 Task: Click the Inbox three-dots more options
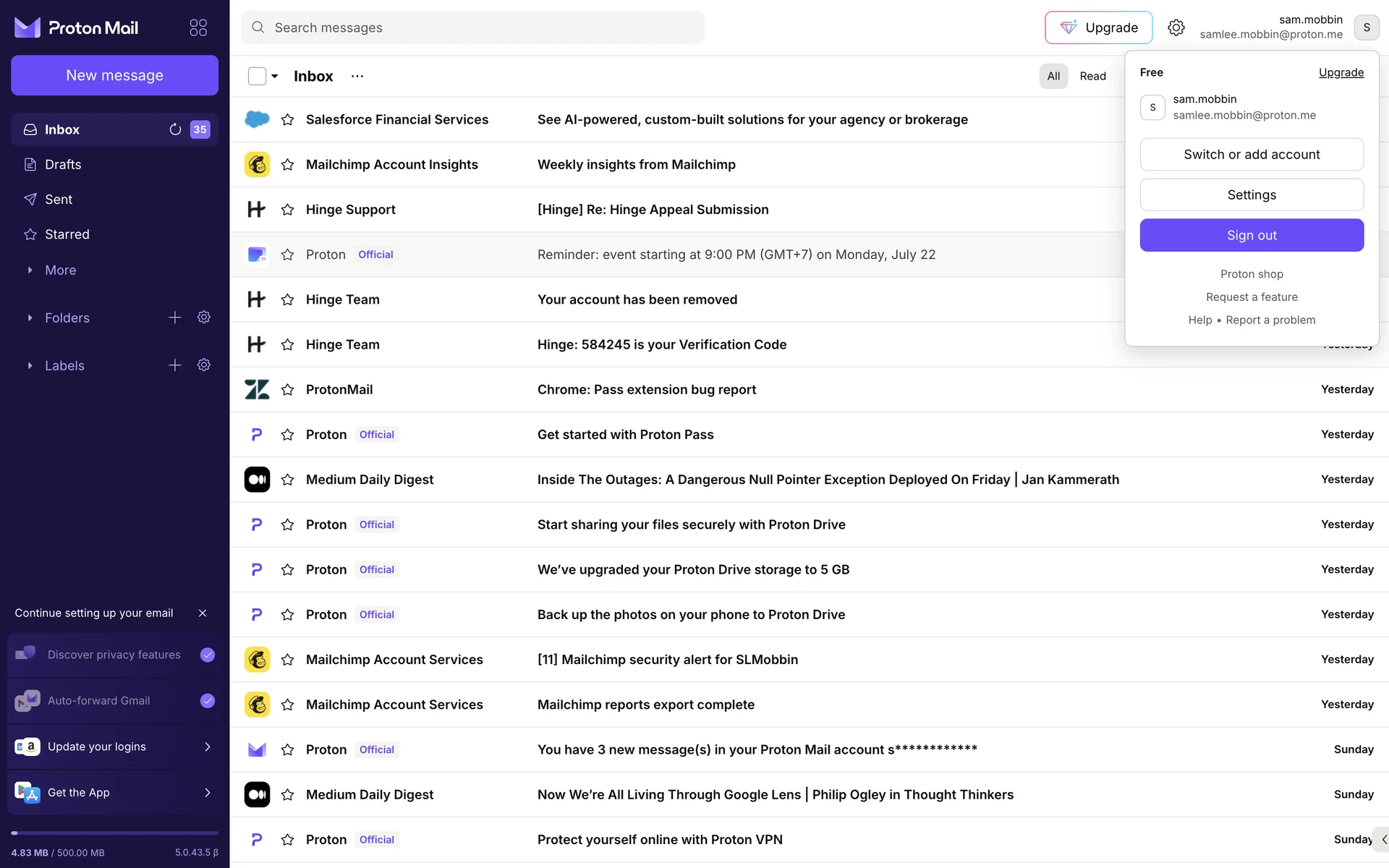[357, 76]
